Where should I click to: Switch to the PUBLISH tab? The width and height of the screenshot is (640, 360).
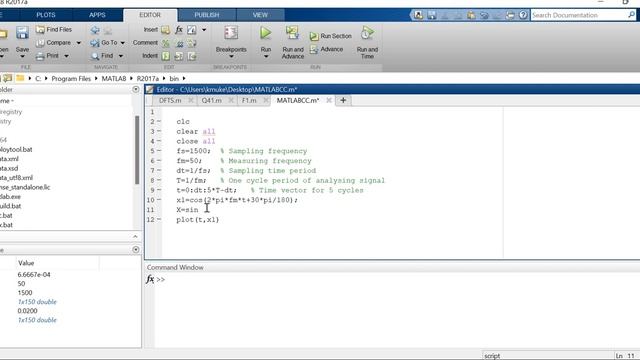point(207,15)
